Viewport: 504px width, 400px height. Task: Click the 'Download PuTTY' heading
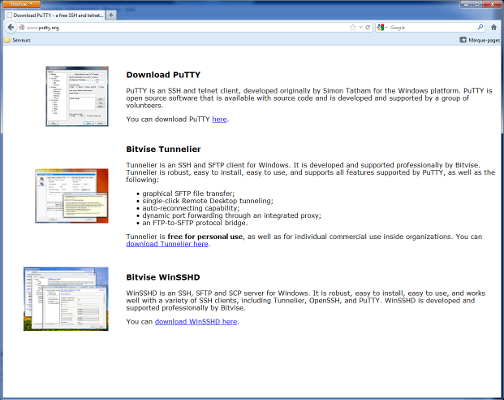click(x=163, y=75)
